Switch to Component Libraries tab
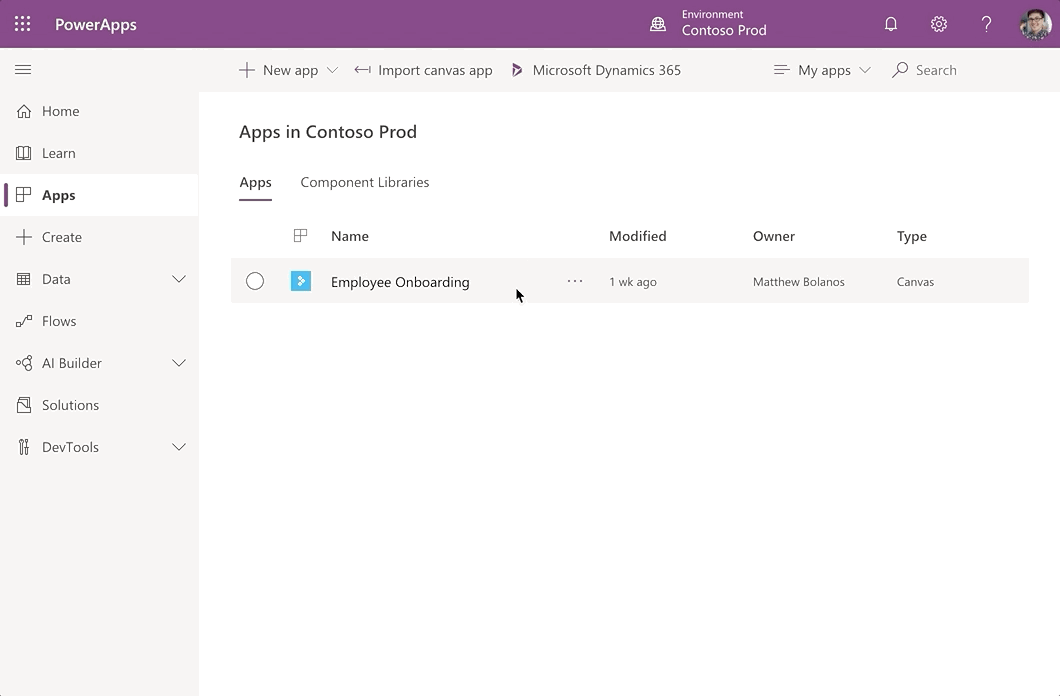The width and height of the screenshot is (1060, 696). tap(365, 182)
